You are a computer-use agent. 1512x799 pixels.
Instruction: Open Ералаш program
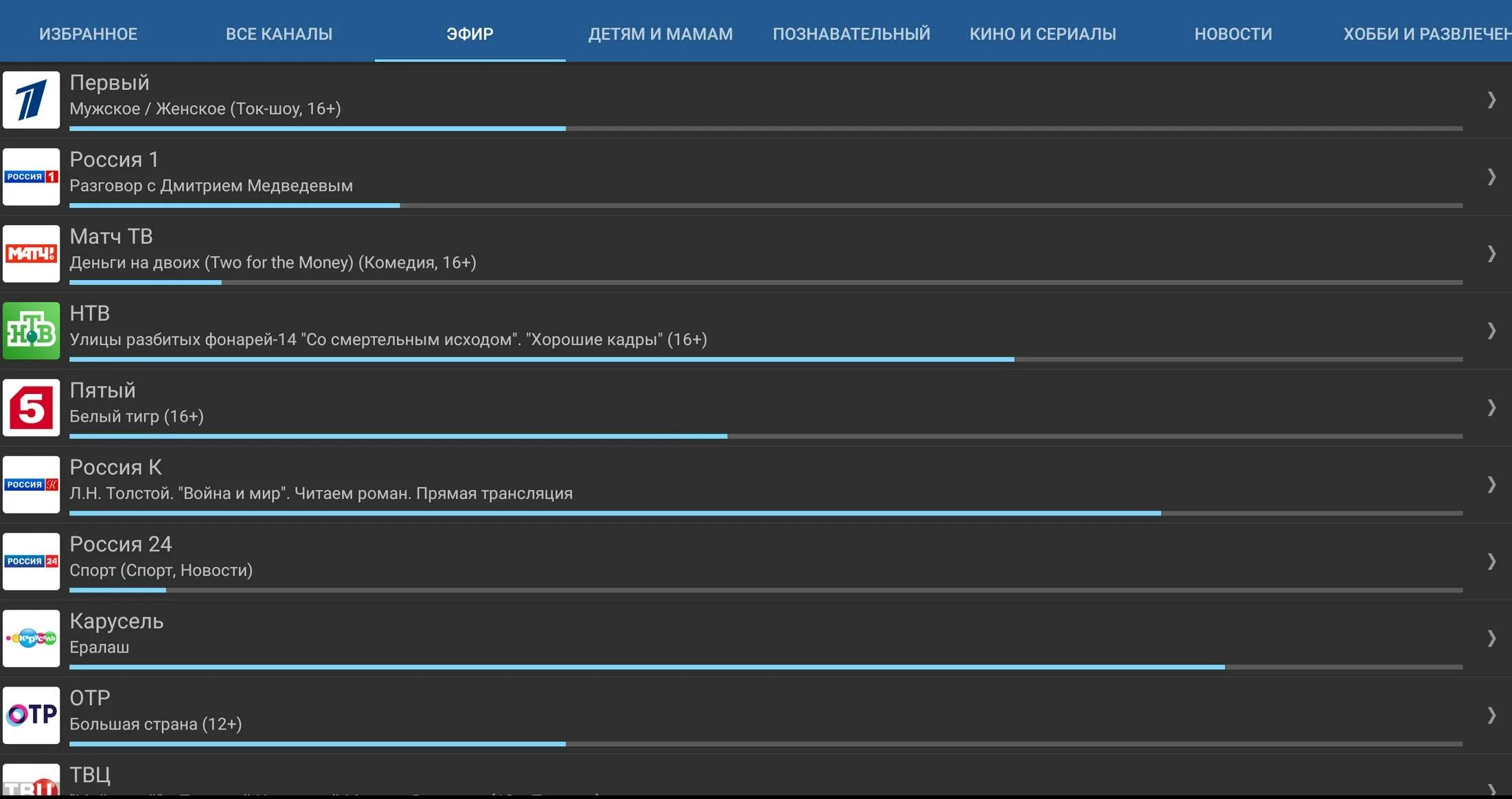click(x=99, y=647)
